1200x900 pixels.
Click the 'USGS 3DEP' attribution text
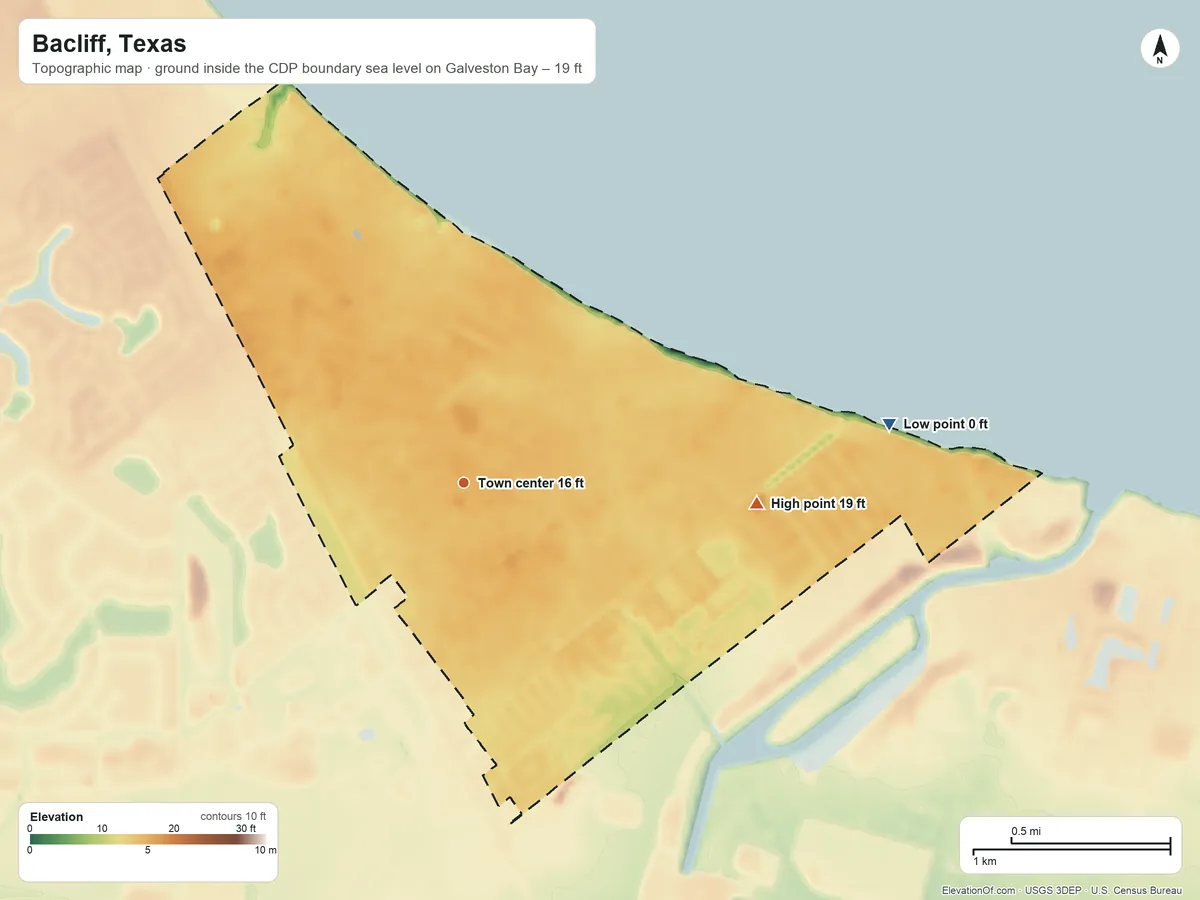pos(1053,890)
